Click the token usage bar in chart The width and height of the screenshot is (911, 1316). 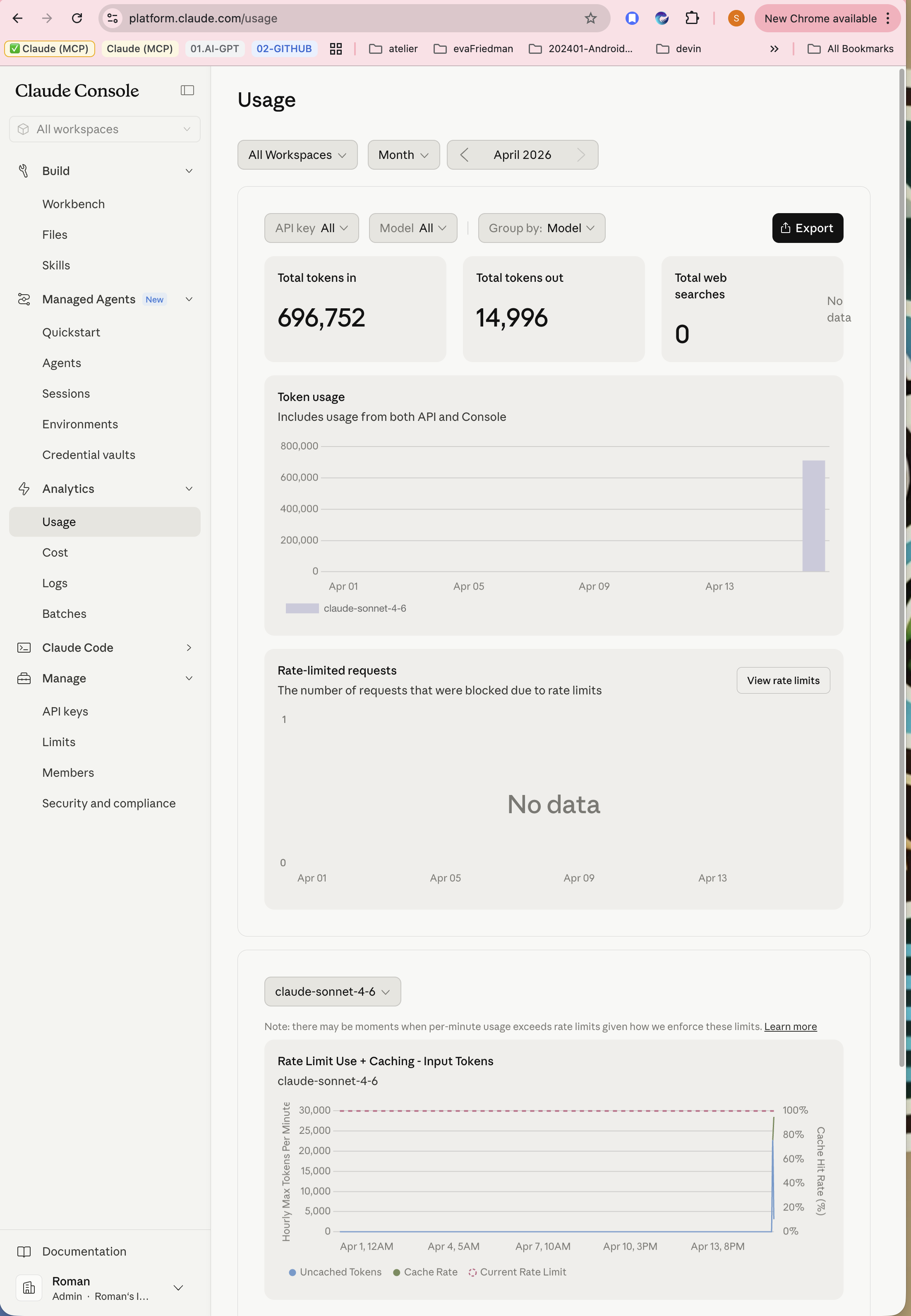point(813,516)
